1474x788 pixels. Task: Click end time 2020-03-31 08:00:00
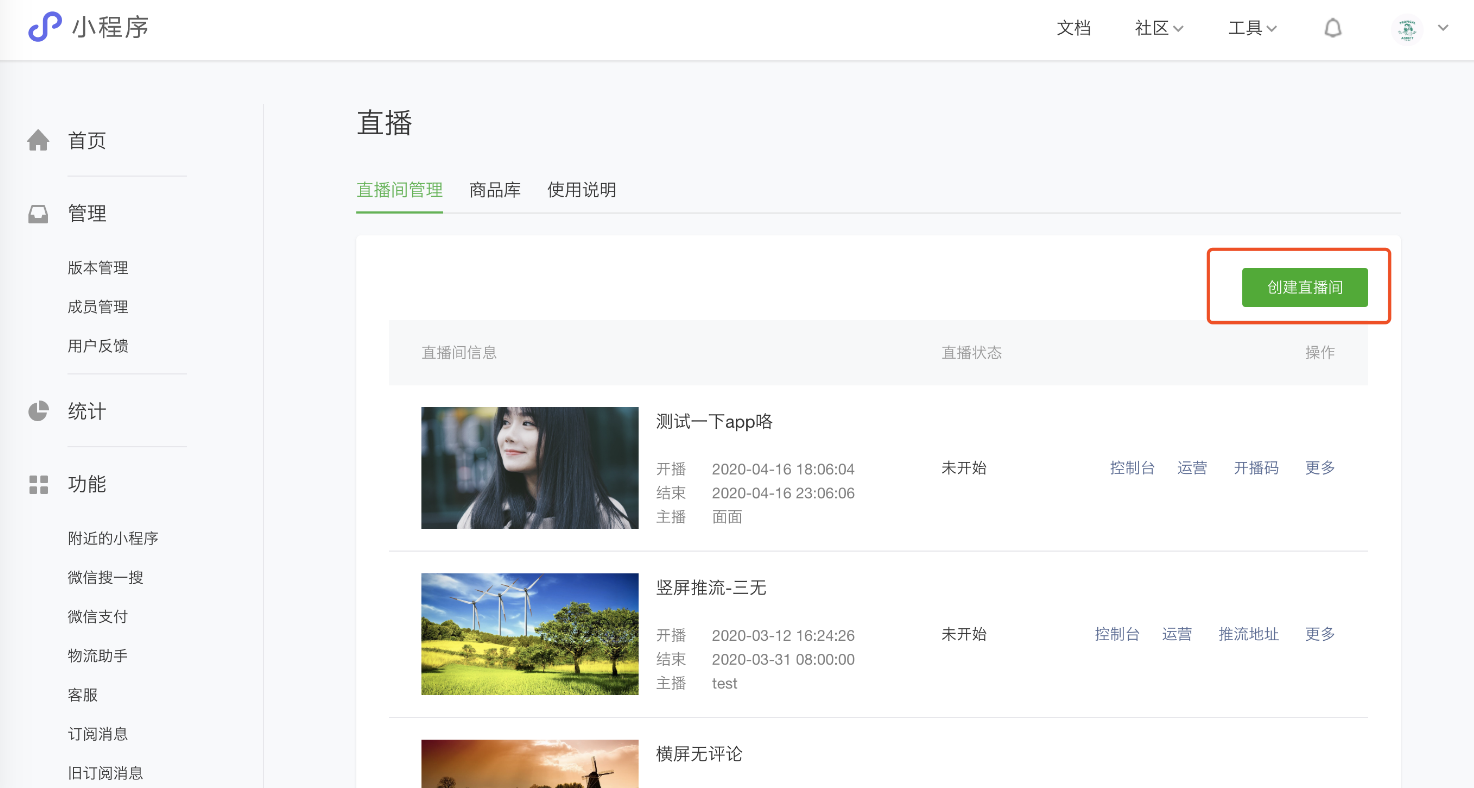[x=783, y=659]
